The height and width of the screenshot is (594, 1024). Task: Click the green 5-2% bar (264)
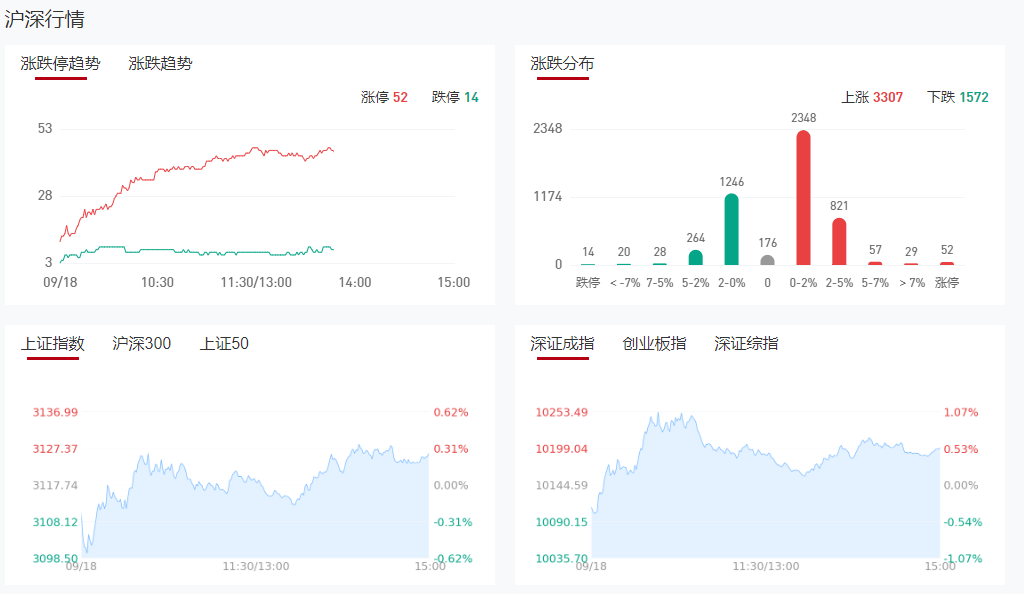coord(695,257)
